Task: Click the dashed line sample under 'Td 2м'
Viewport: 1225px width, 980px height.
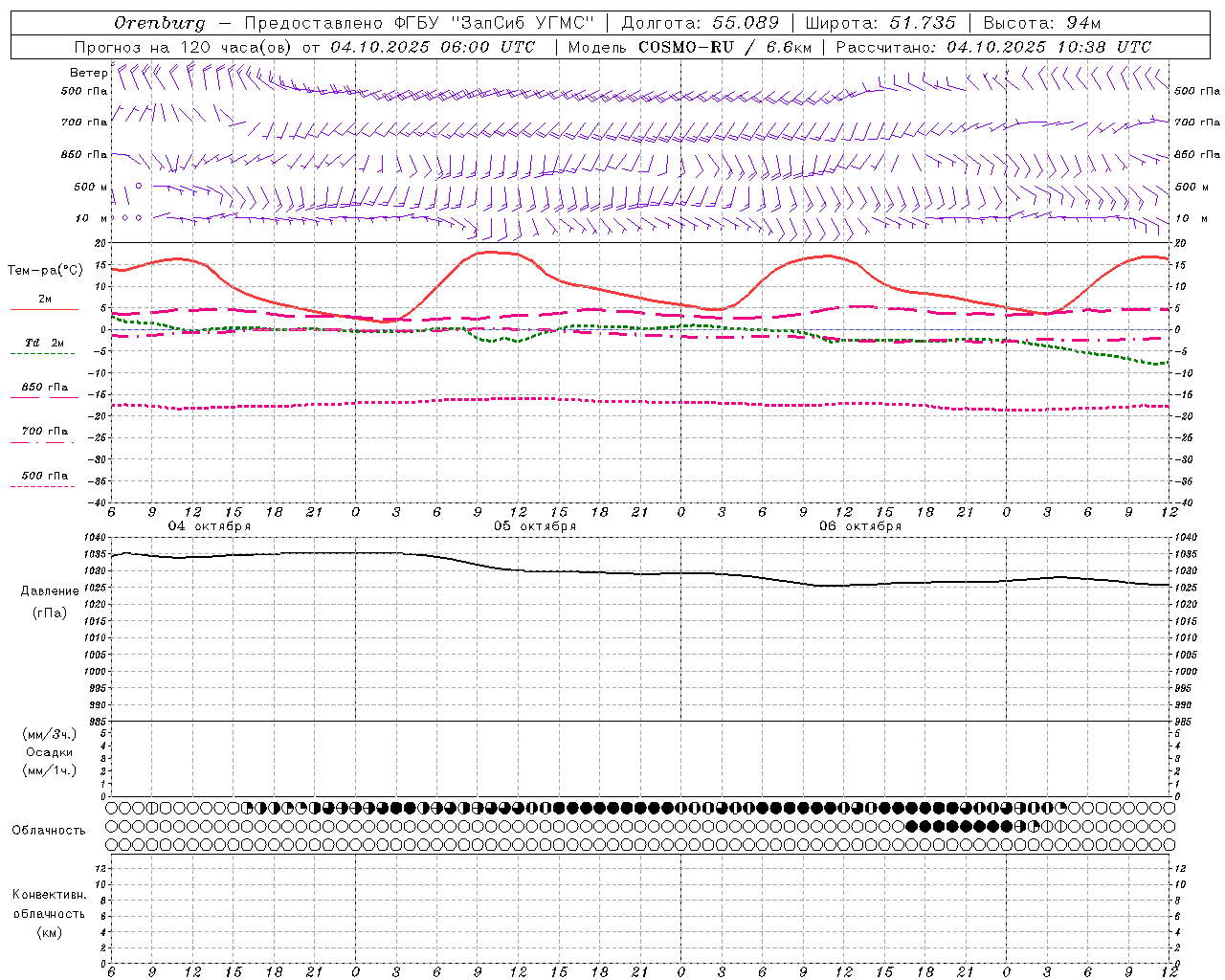Action: [x=42, y=354]
